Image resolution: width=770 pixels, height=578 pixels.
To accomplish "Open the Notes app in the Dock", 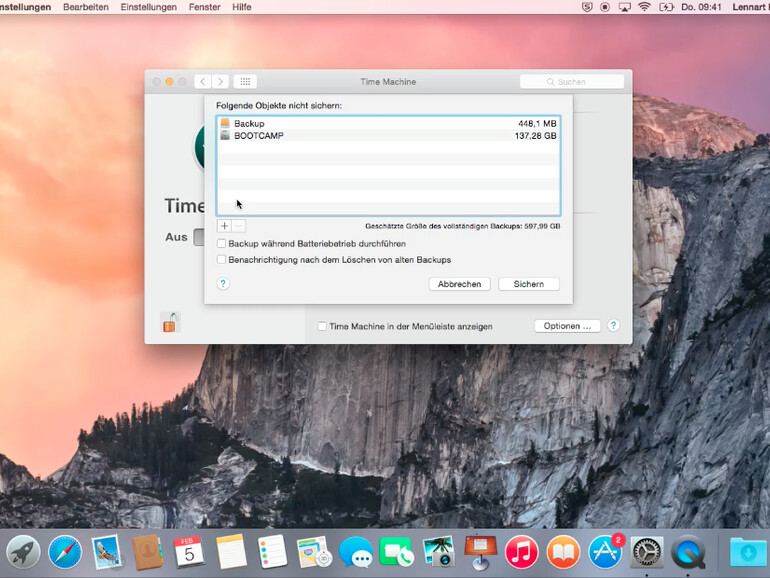I will [231, 552].
